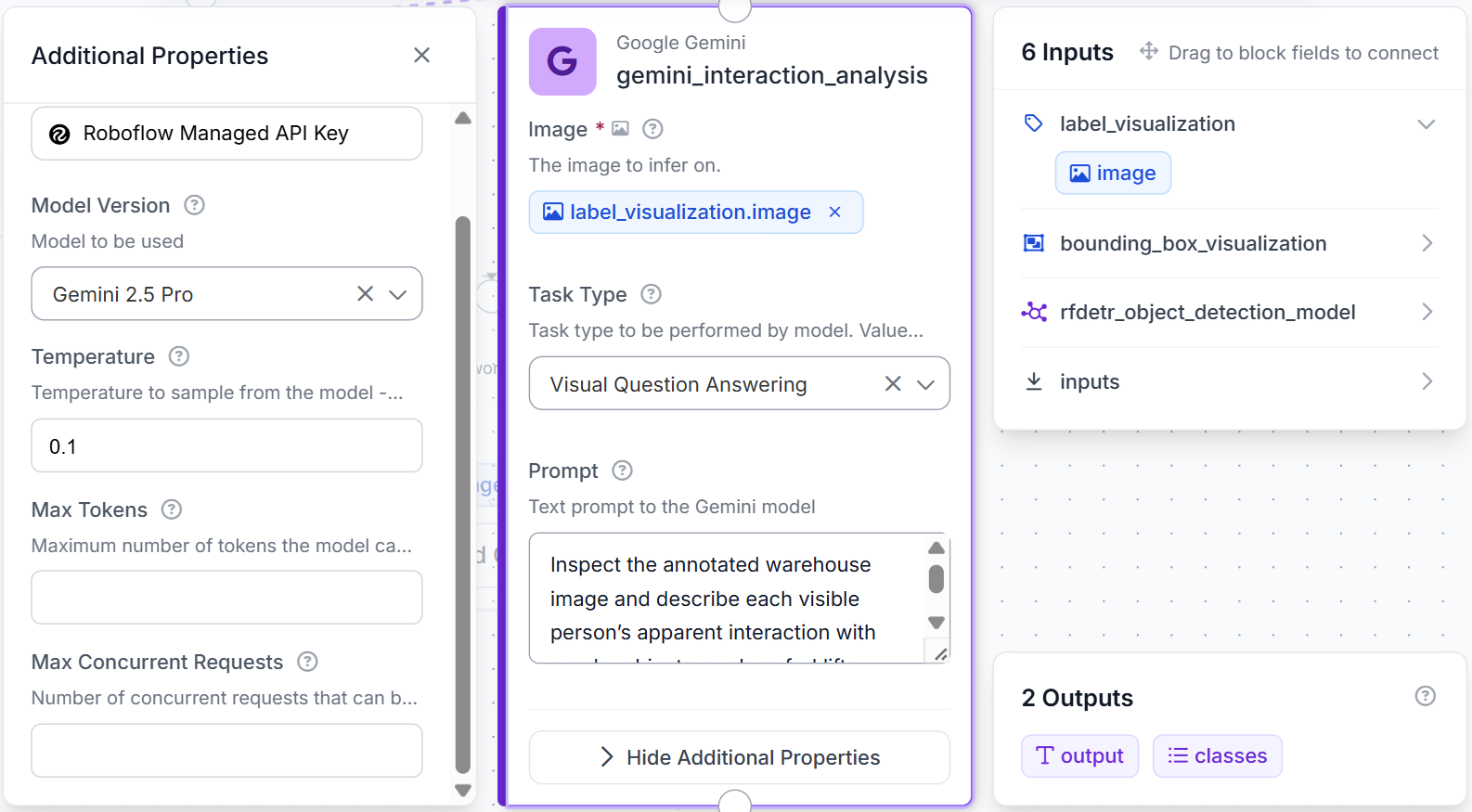
Task: Show help for the Image field
Action: [x=652, y=129]
